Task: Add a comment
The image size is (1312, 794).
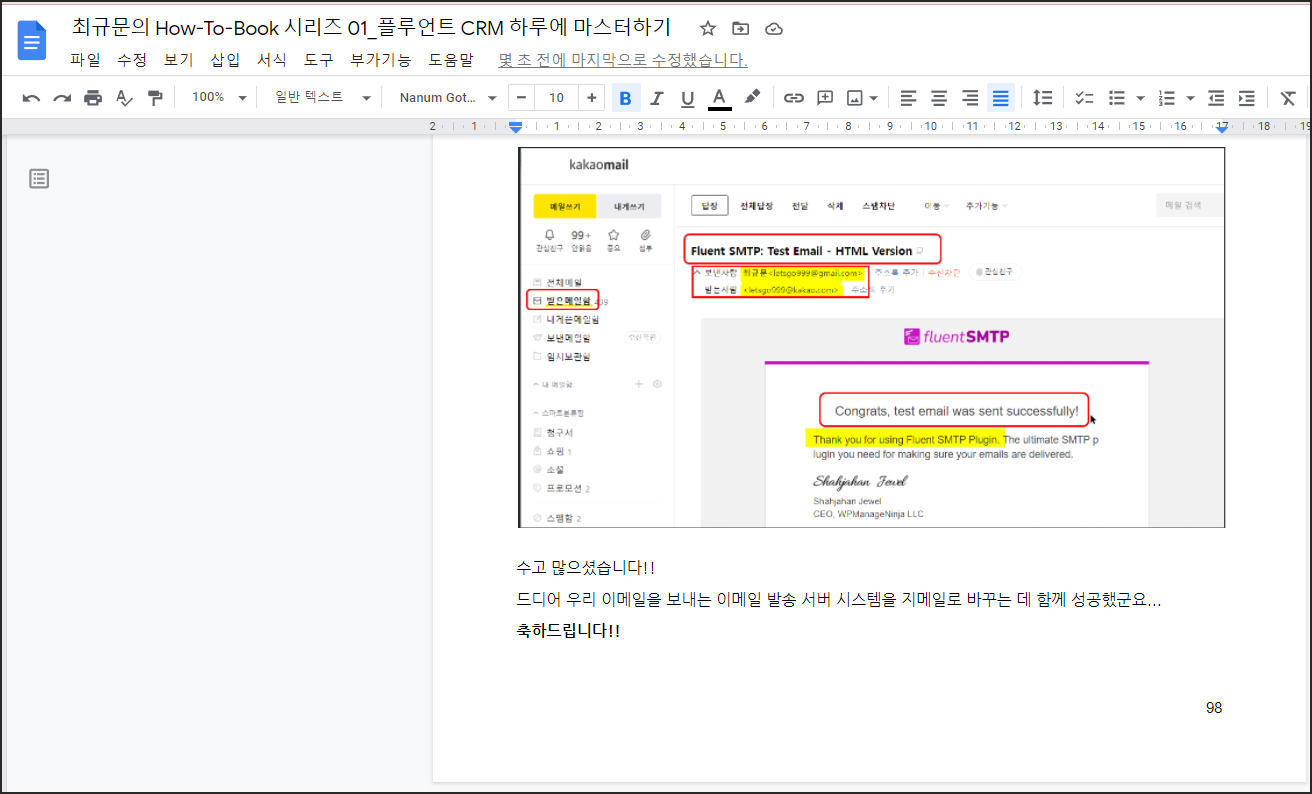Action: click(x=825, y=98)
